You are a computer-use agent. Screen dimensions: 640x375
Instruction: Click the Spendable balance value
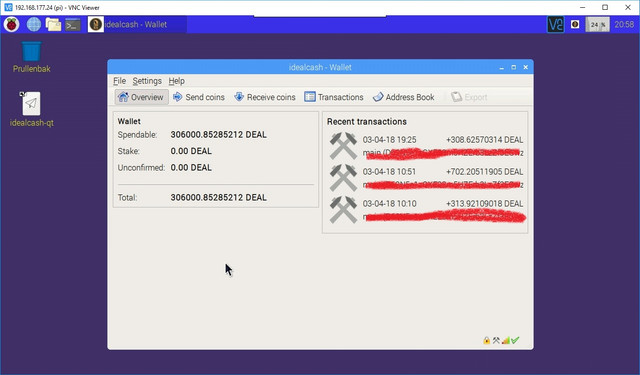218,135
